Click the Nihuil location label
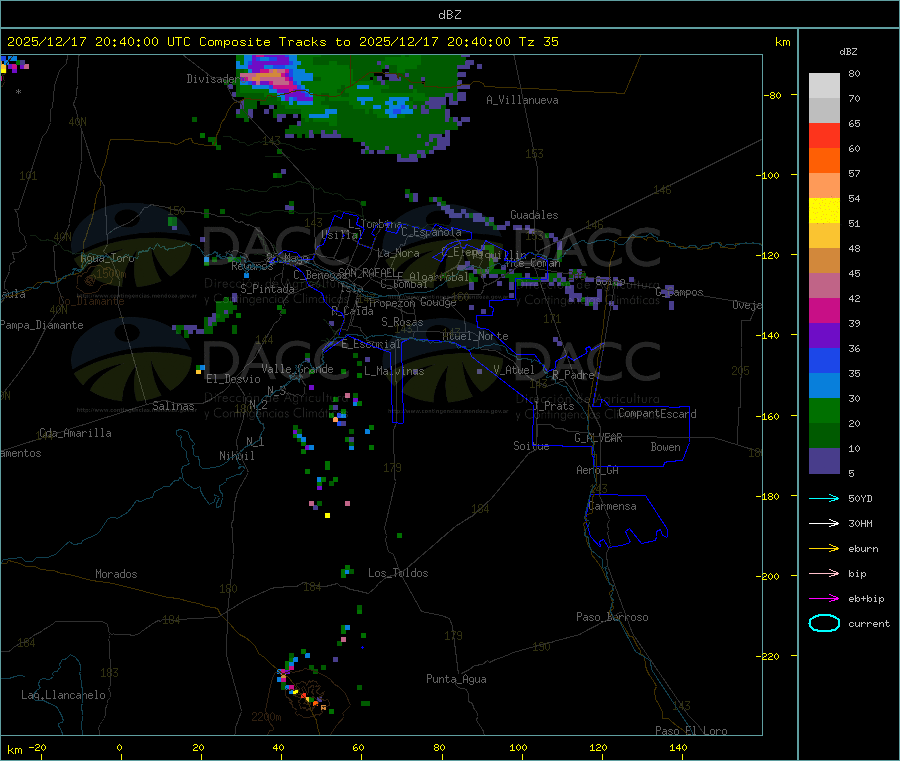The height and width of the screenshot is (761, 900). 236,456
